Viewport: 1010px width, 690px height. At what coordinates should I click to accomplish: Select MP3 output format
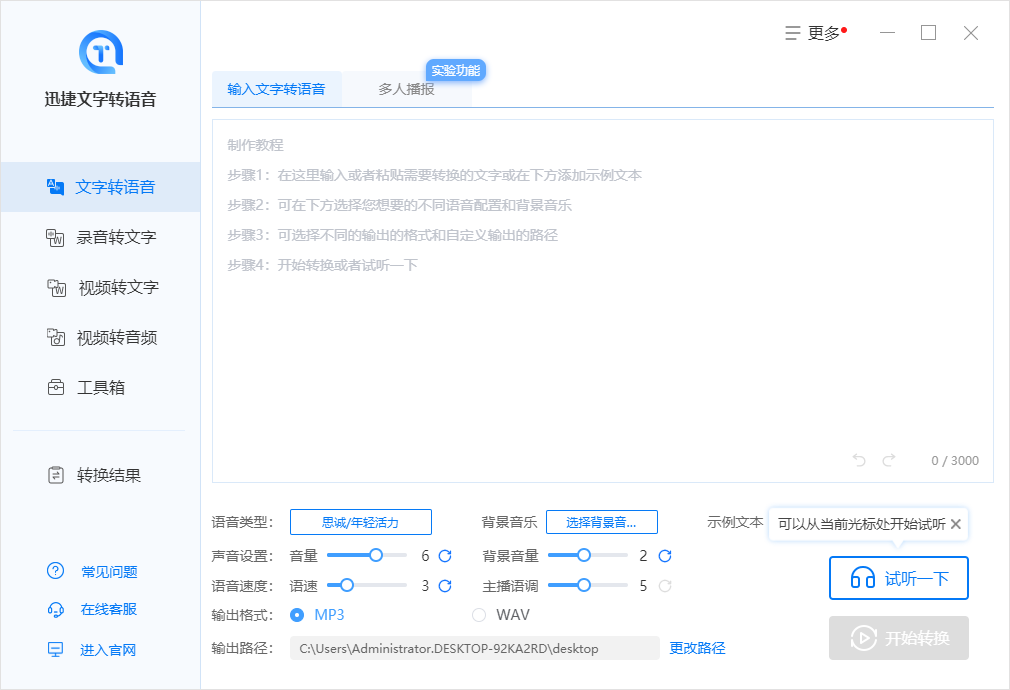pos(297,615)
